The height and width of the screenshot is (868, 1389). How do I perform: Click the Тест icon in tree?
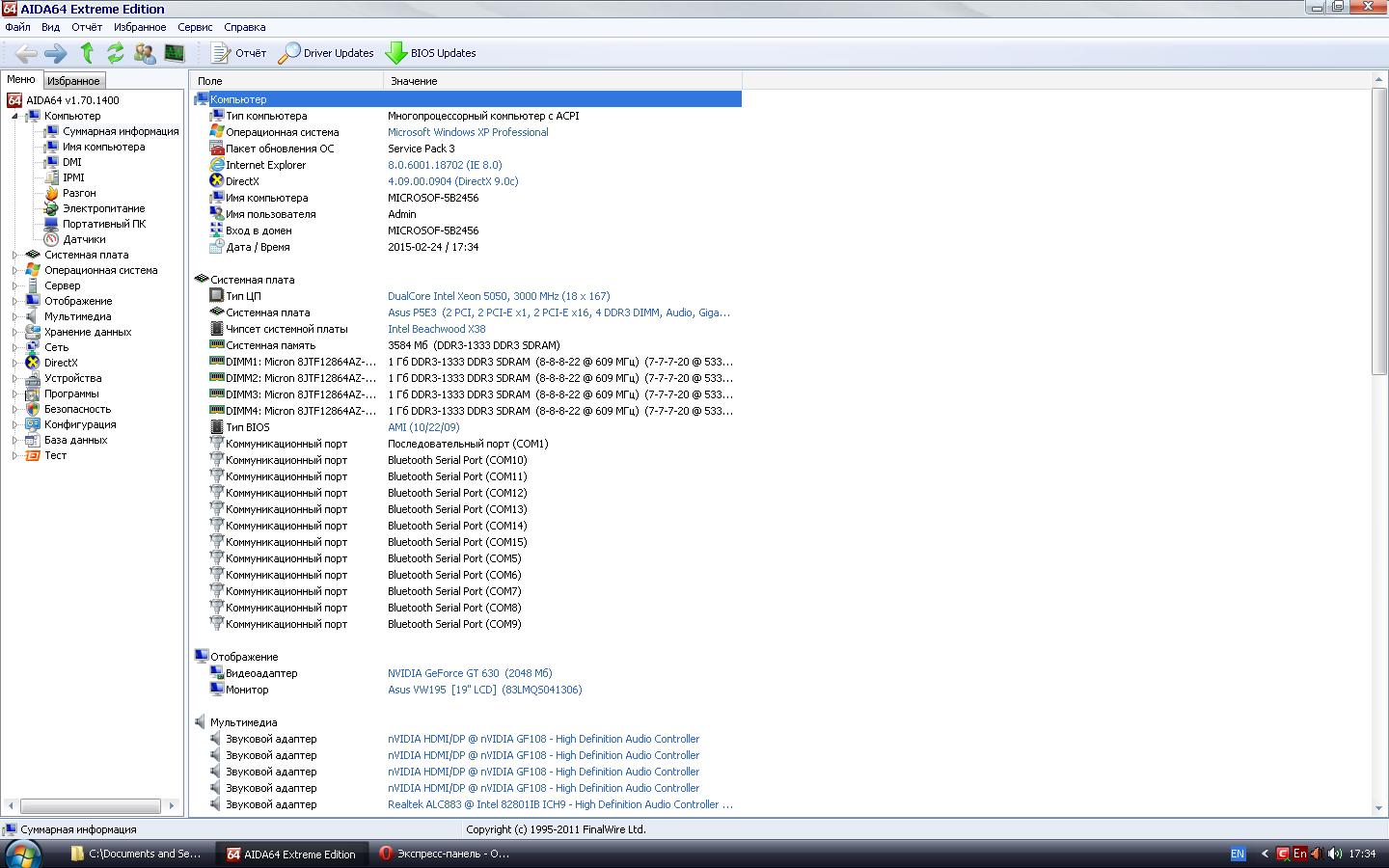pos(33,455)
